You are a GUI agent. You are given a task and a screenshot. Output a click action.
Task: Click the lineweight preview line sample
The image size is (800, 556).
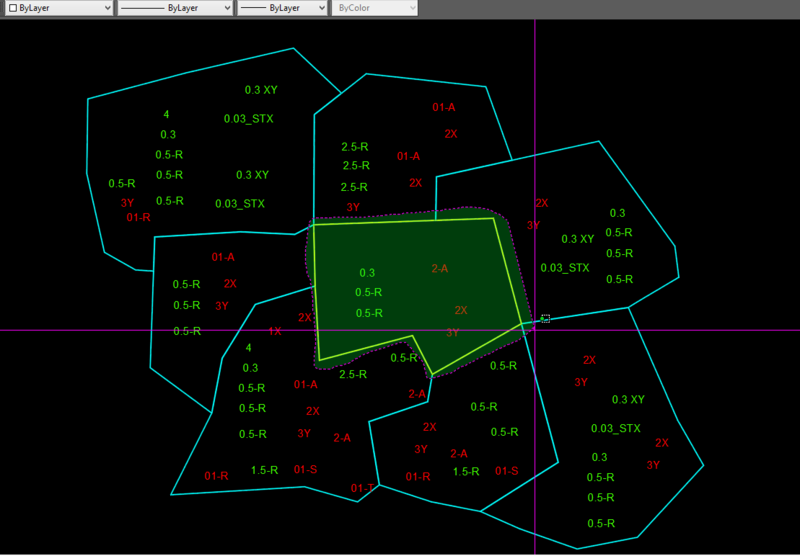253,9
